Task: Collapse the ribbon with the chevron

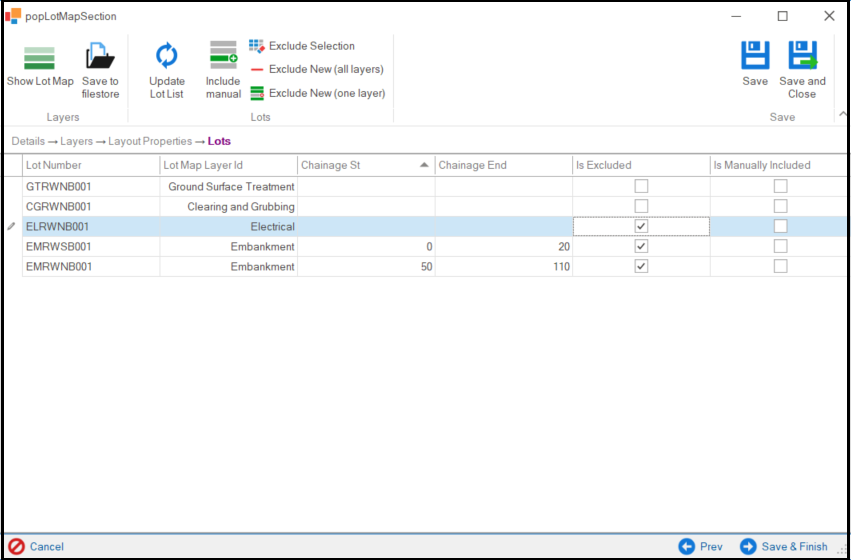Action: point(842,114)
